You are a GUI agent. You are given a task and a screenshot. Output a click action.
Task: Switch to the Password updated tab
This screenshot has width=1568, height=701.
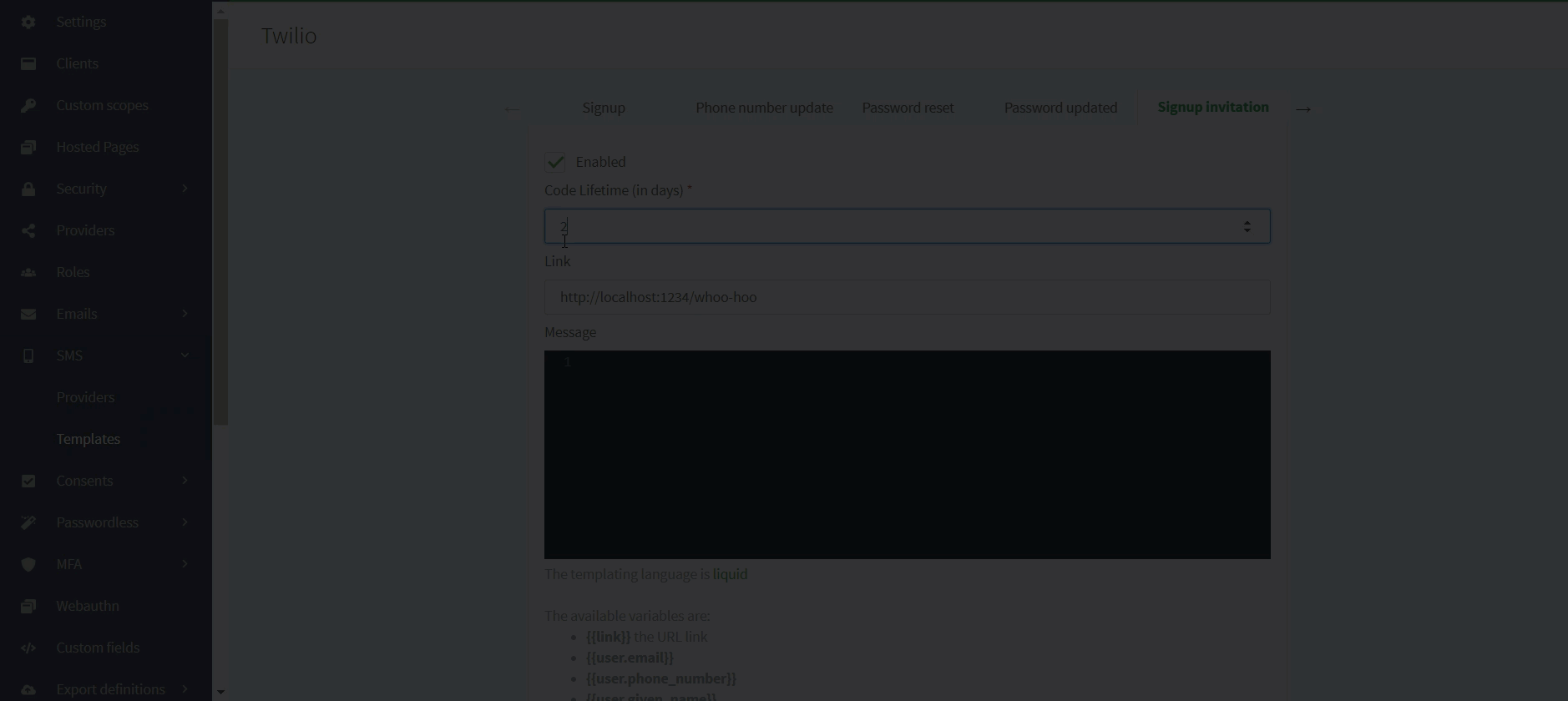click(x=1060, y=108)
